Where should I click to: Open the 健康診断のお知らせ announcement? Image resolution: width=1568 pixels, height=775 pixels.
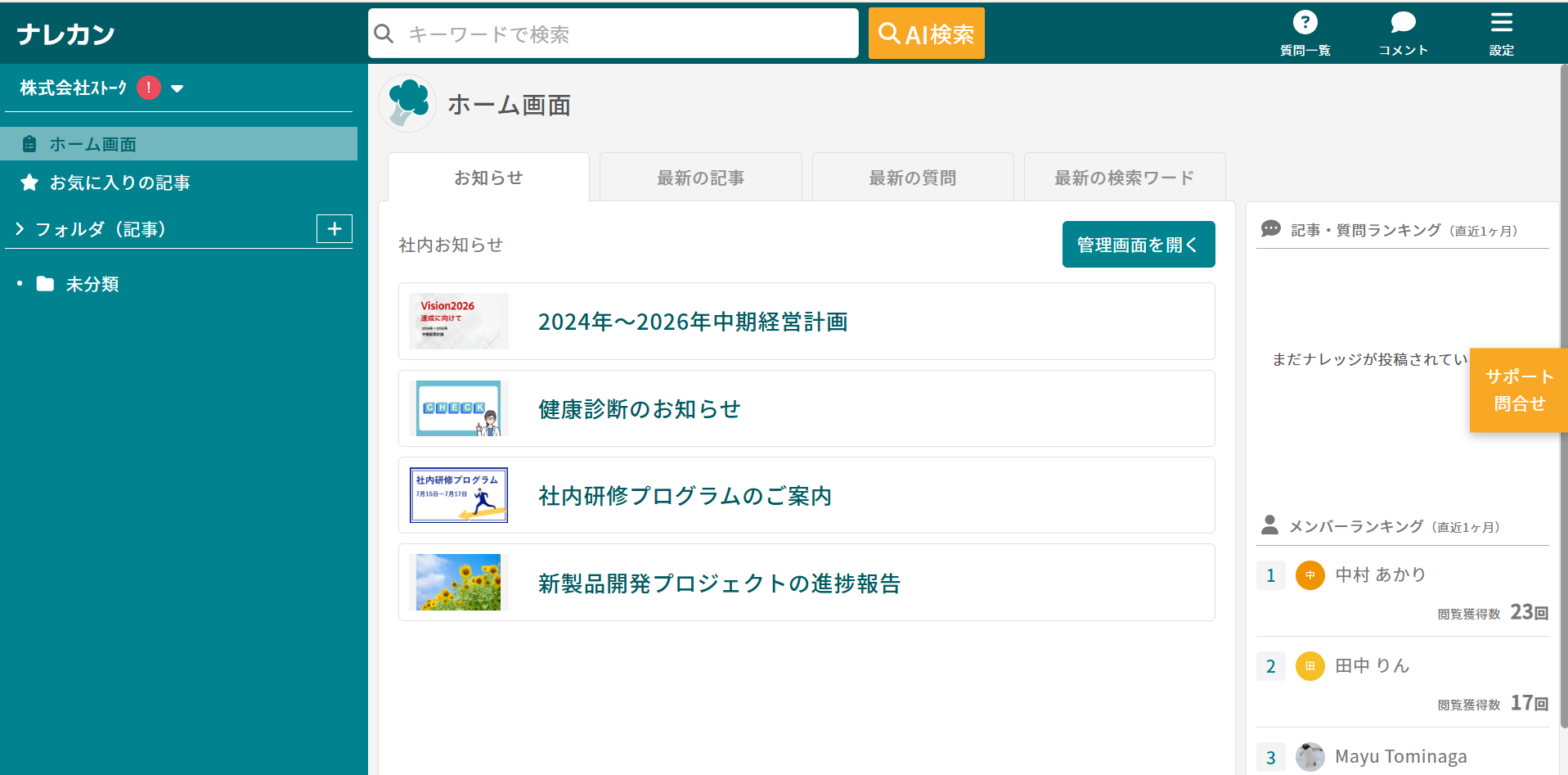[x=639, y=409]
